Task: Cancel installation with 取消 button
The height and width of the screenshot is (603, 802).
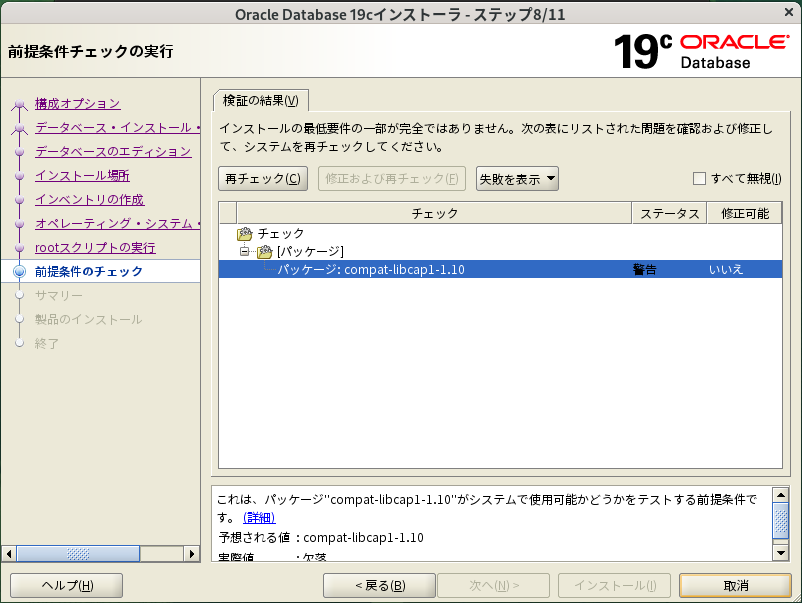Action: tap(736, 586)
